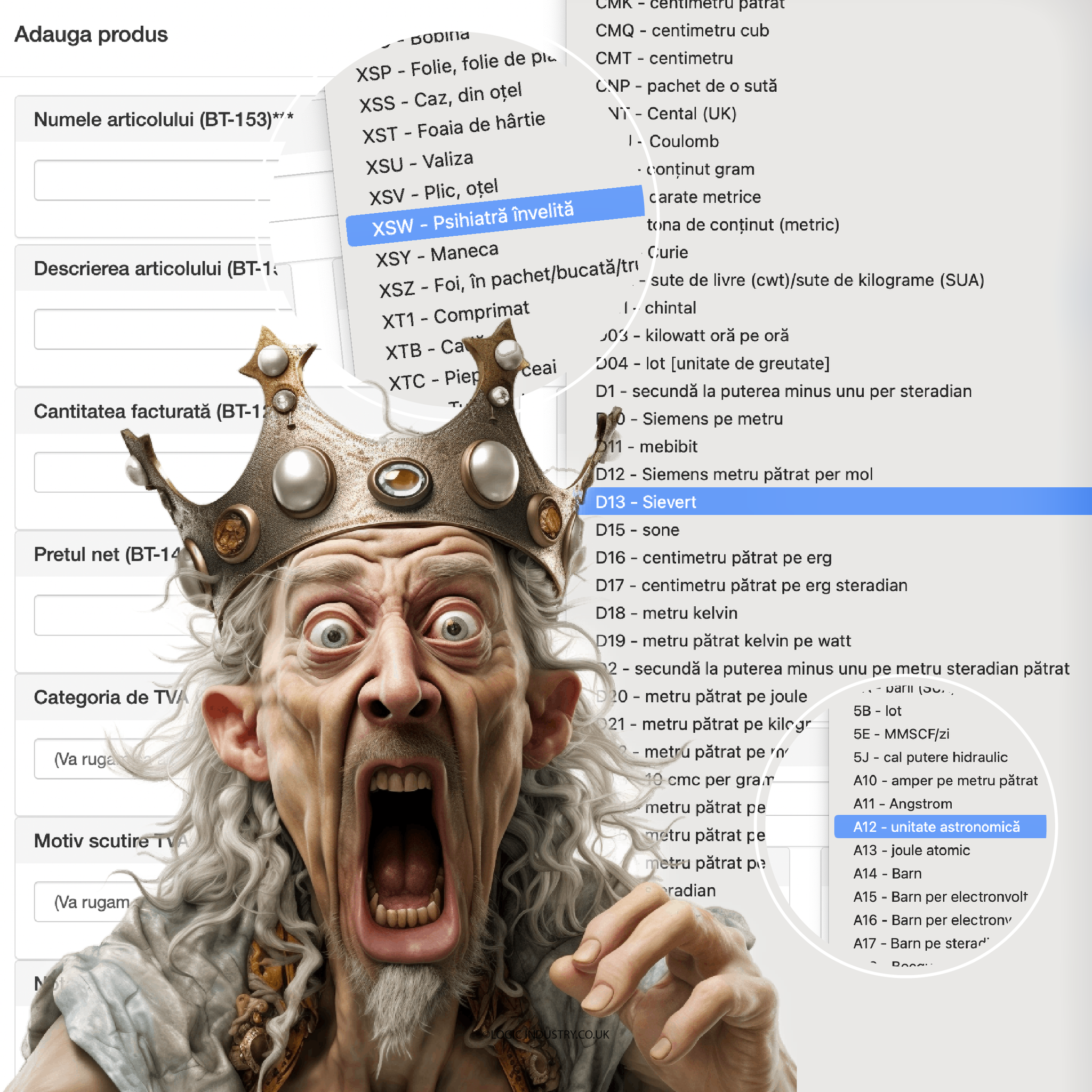Click the Numele articolului text field
Image resolution: width=1092 pixels, height=1092 pixels.
[x=152, y=180]
